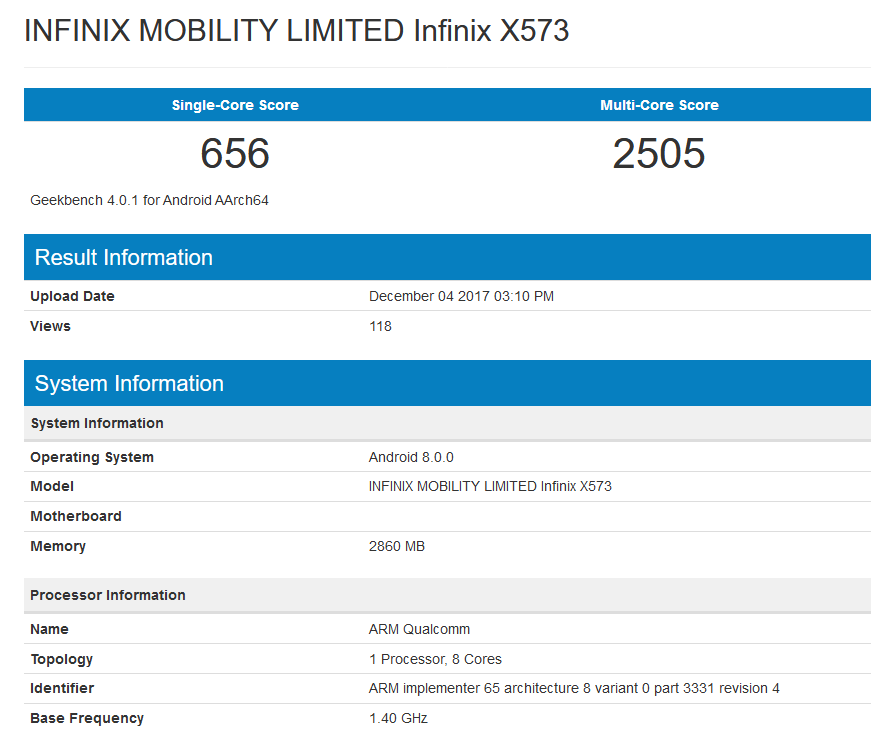Click the '1 Processor, 8 Cores' value

coord(435,659)
